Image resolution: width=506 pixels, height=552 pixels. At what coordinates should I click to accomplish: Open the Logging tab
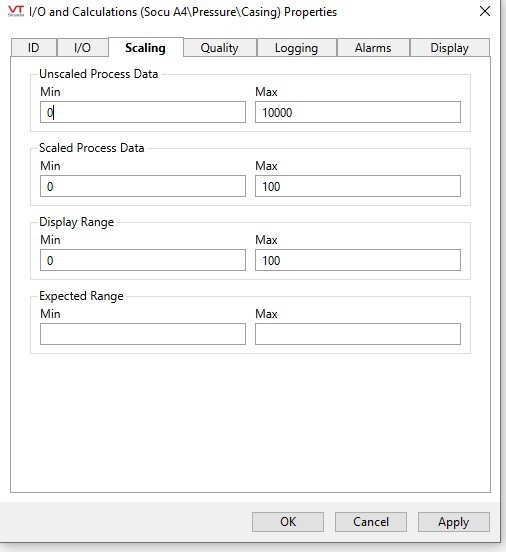pyautogui.click(x=296, y=48)
